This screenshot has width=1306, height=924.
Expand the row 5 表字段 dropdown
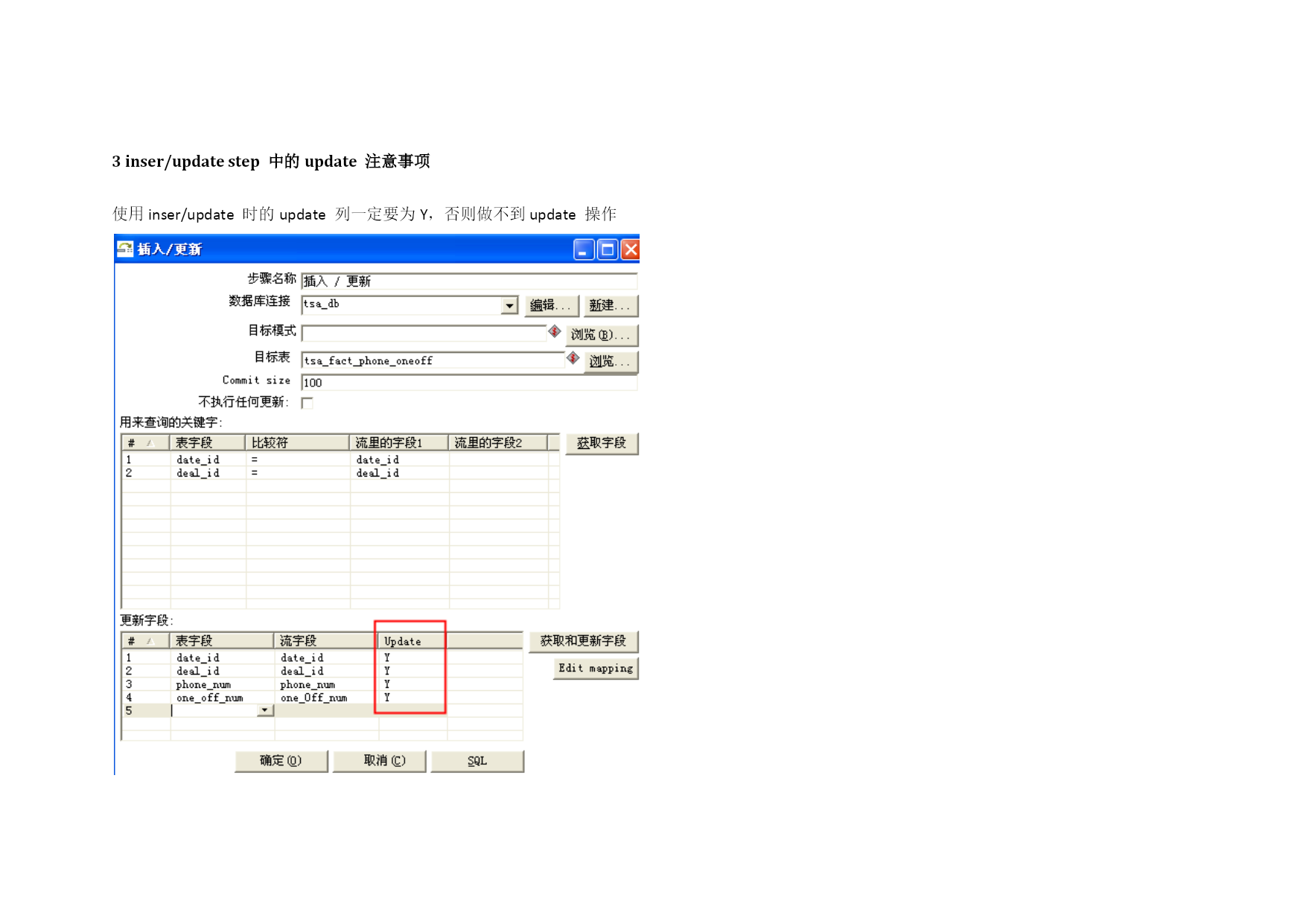coord(264,710)
